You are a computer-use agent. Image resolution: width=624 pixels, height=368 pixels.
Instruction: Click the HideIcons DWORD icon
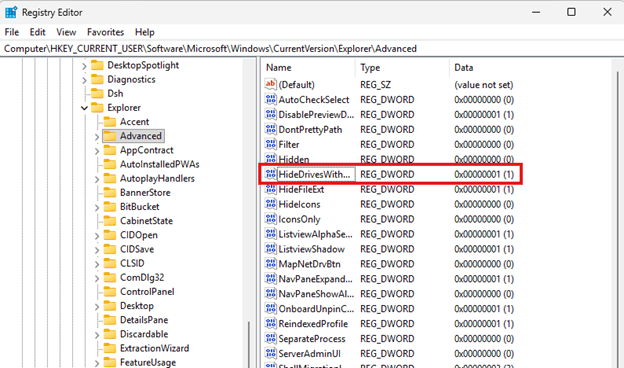point(271,204)
